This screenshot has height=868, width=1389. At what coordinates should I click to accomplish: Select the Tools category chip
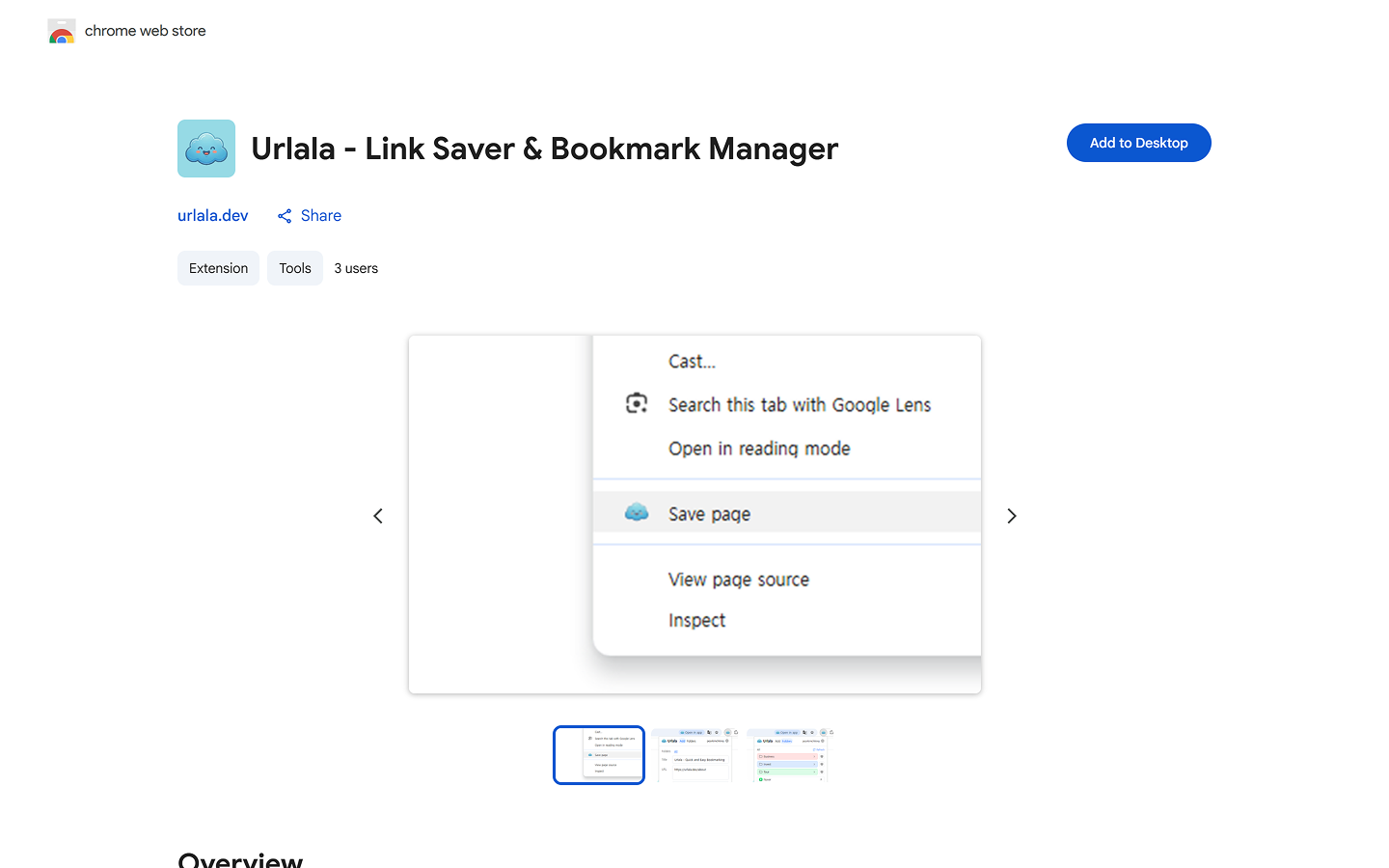point(295,268)
